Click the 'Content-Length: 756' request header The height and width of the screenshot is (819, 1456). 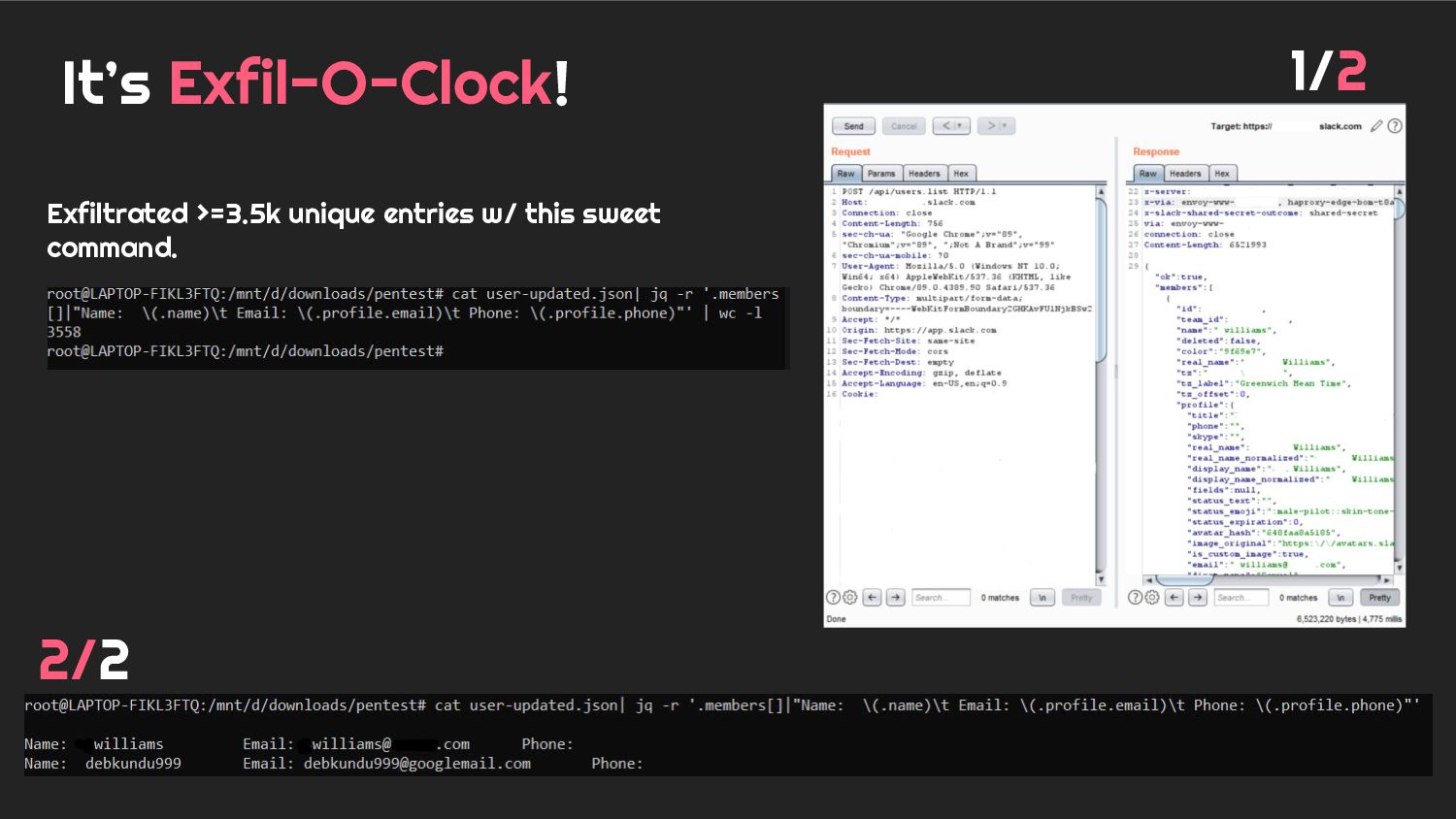point(892,223)
